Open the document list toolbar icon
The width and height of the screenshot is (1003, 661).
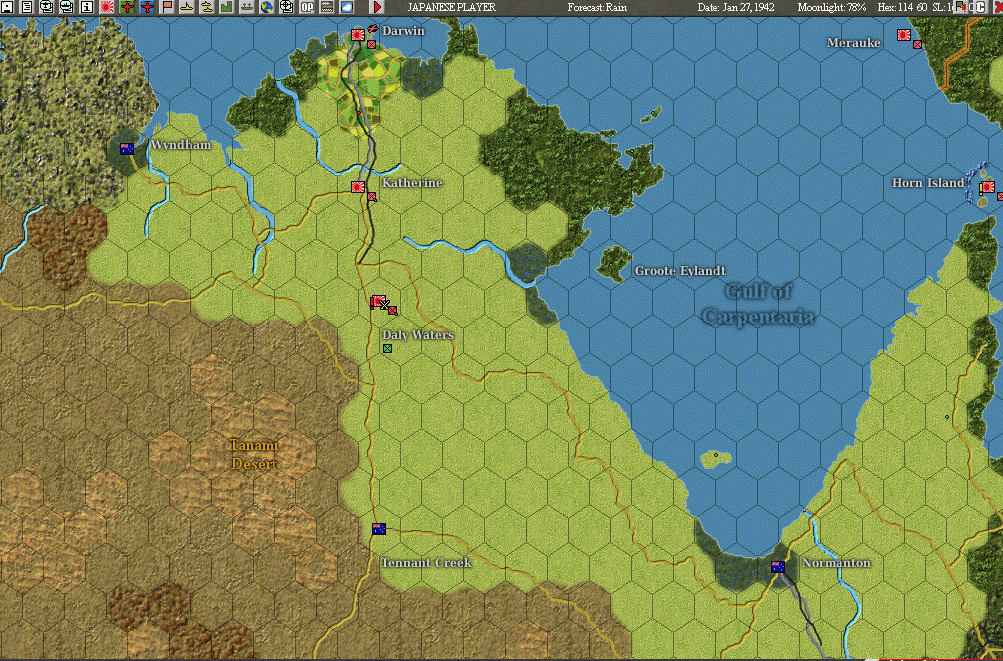coord(27,7)
